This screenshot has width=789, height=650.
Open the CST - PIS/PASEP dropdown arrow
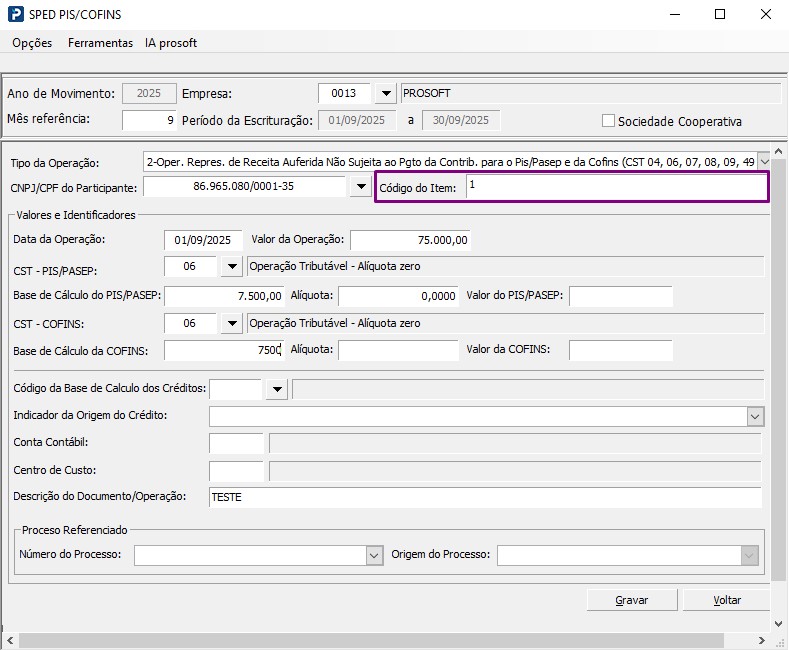click(231, 266)
